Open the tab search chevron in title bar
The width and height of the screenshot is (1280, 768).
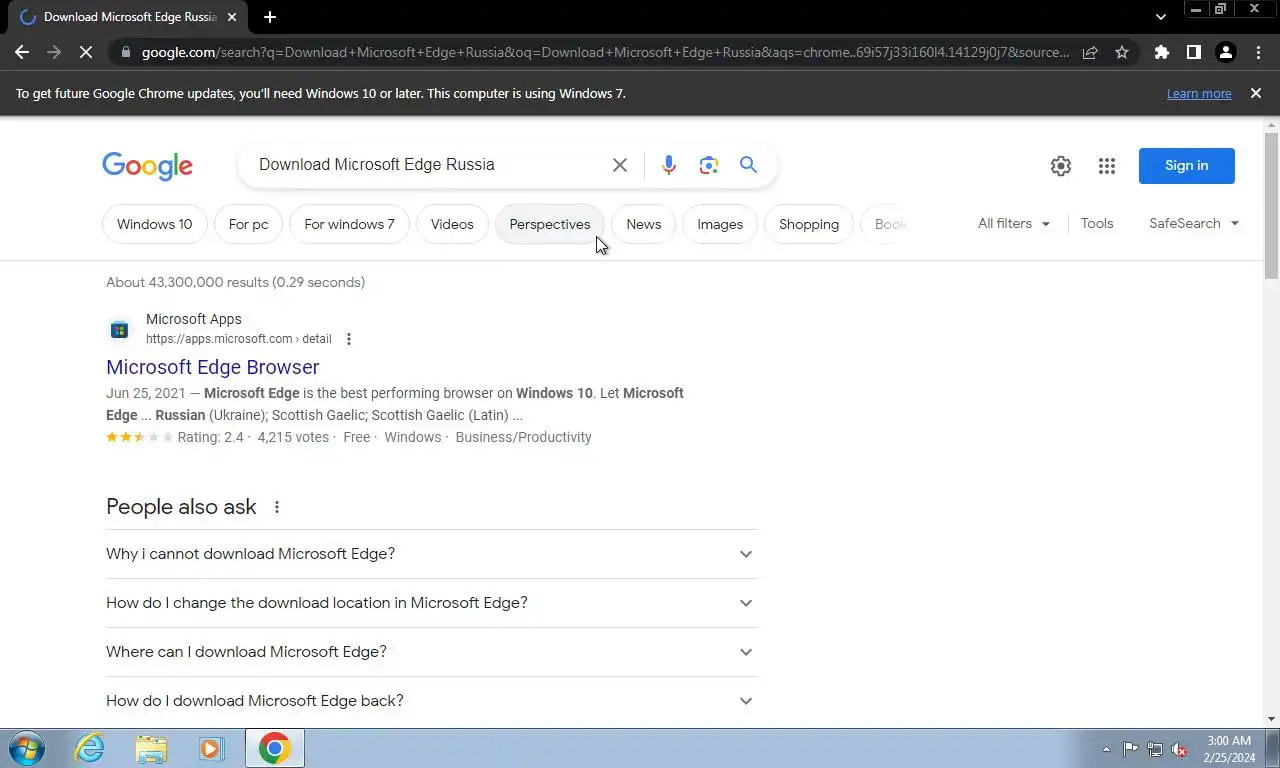1160,17
